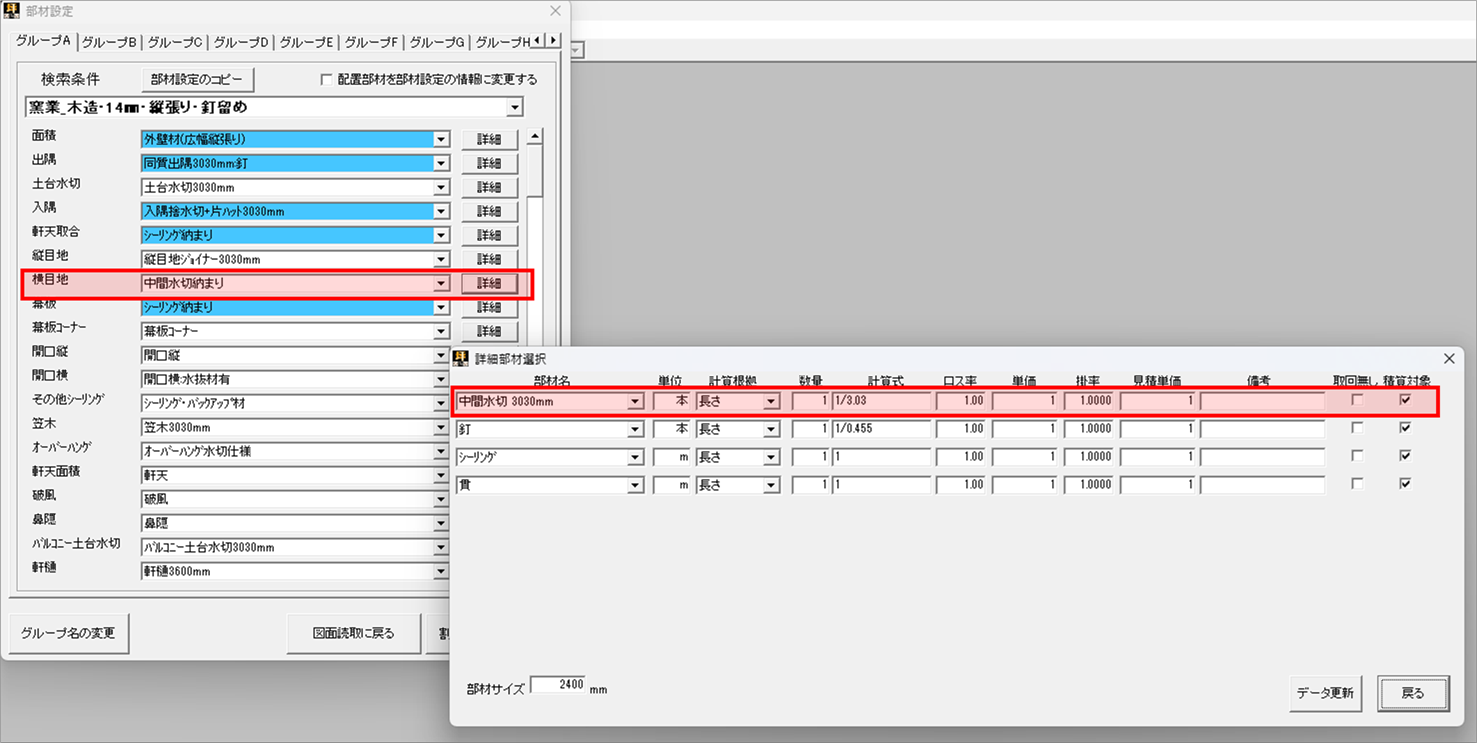
Task: Close the 部材設定 window
Action: (x=556, y=11)
